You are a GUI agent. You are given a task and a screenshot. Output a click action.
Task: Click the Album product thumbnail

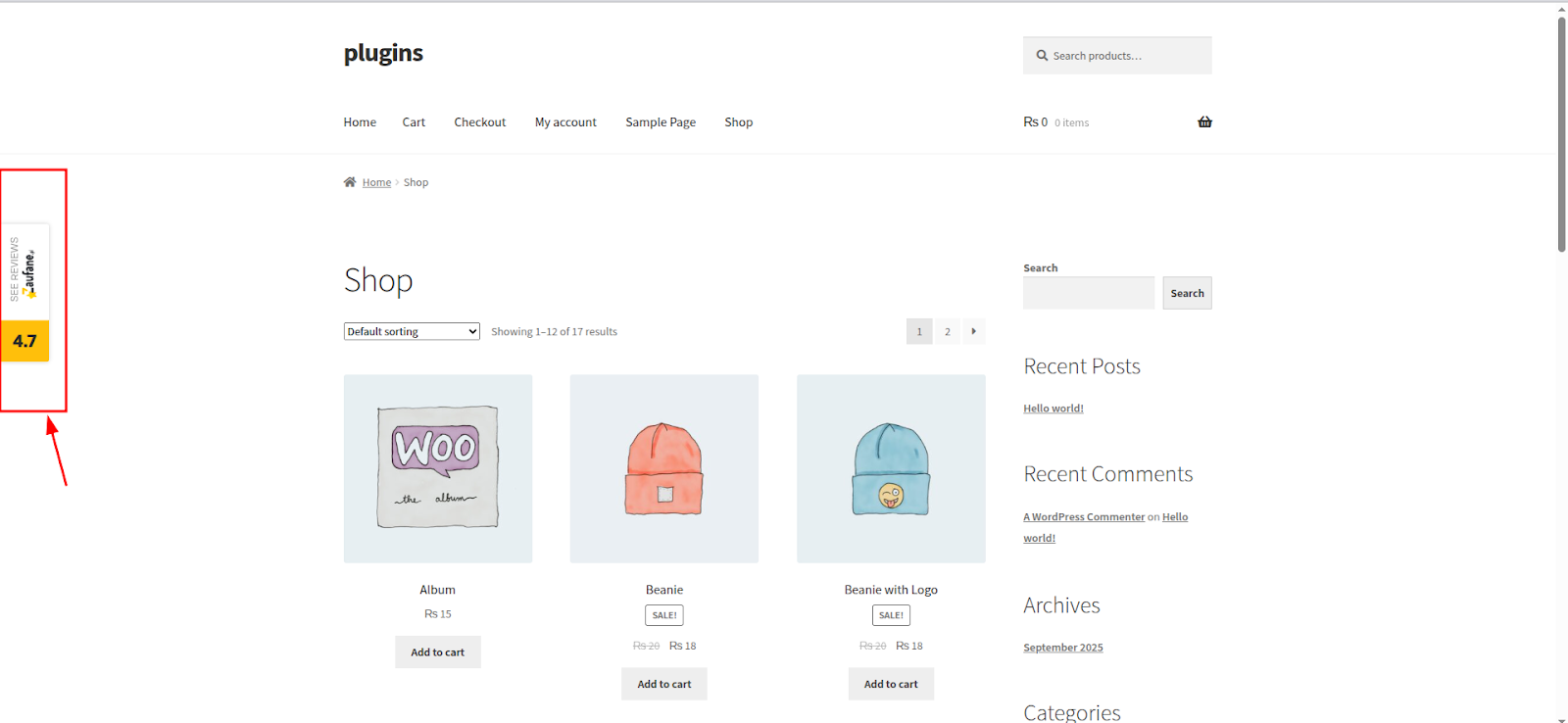[438, 468]
